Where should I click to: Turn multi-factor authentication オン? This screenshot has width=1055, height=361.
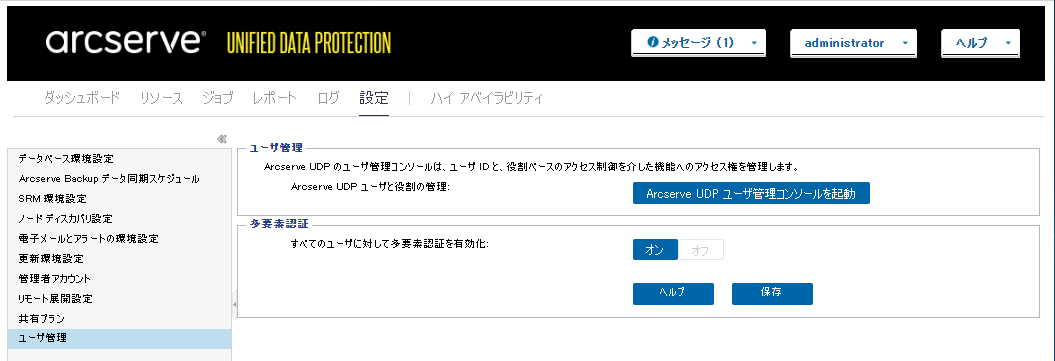655,250
